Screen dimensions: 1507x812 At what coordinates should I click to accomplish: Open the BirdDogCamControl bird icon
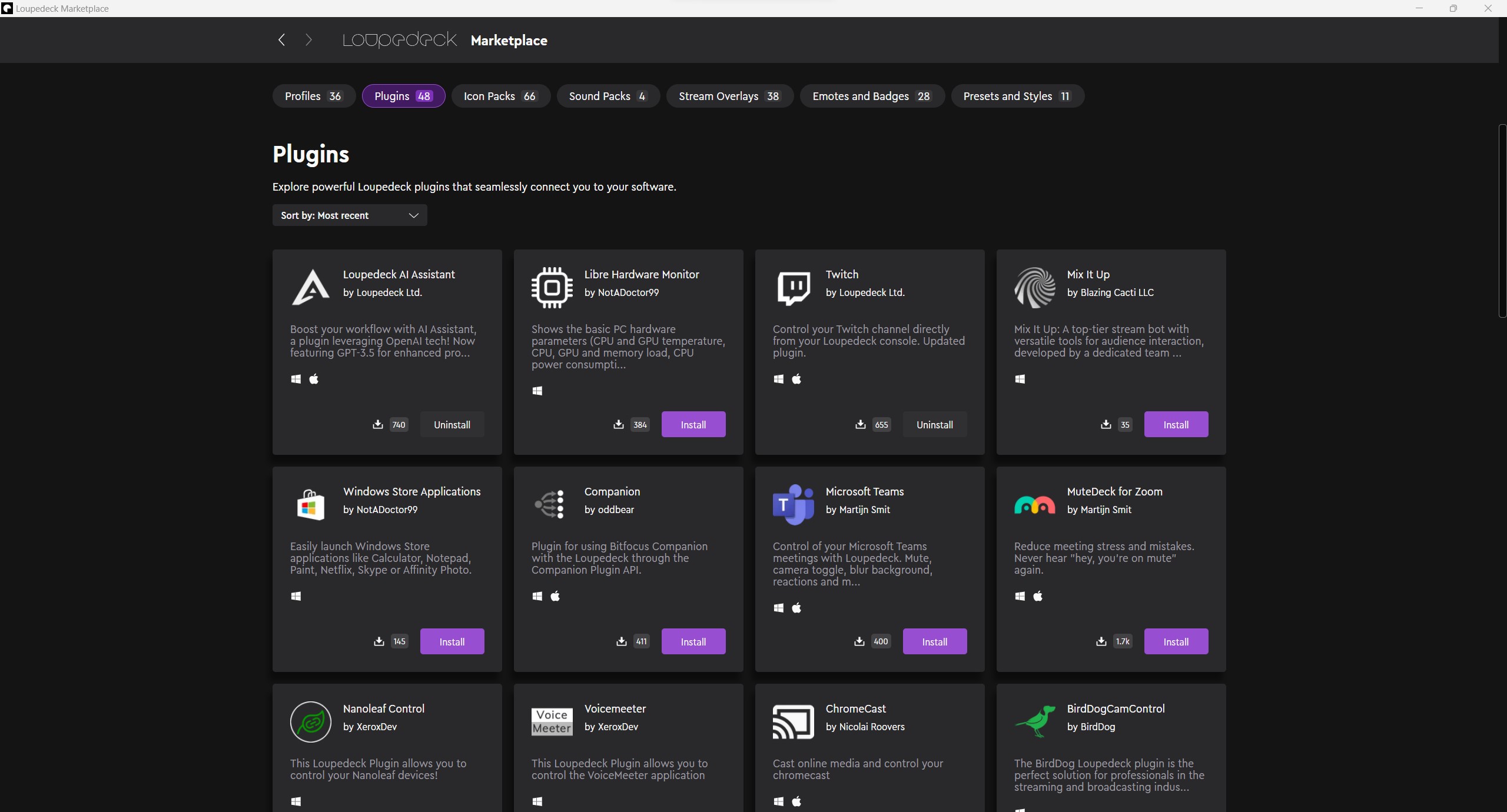[x=1035, y=721]
